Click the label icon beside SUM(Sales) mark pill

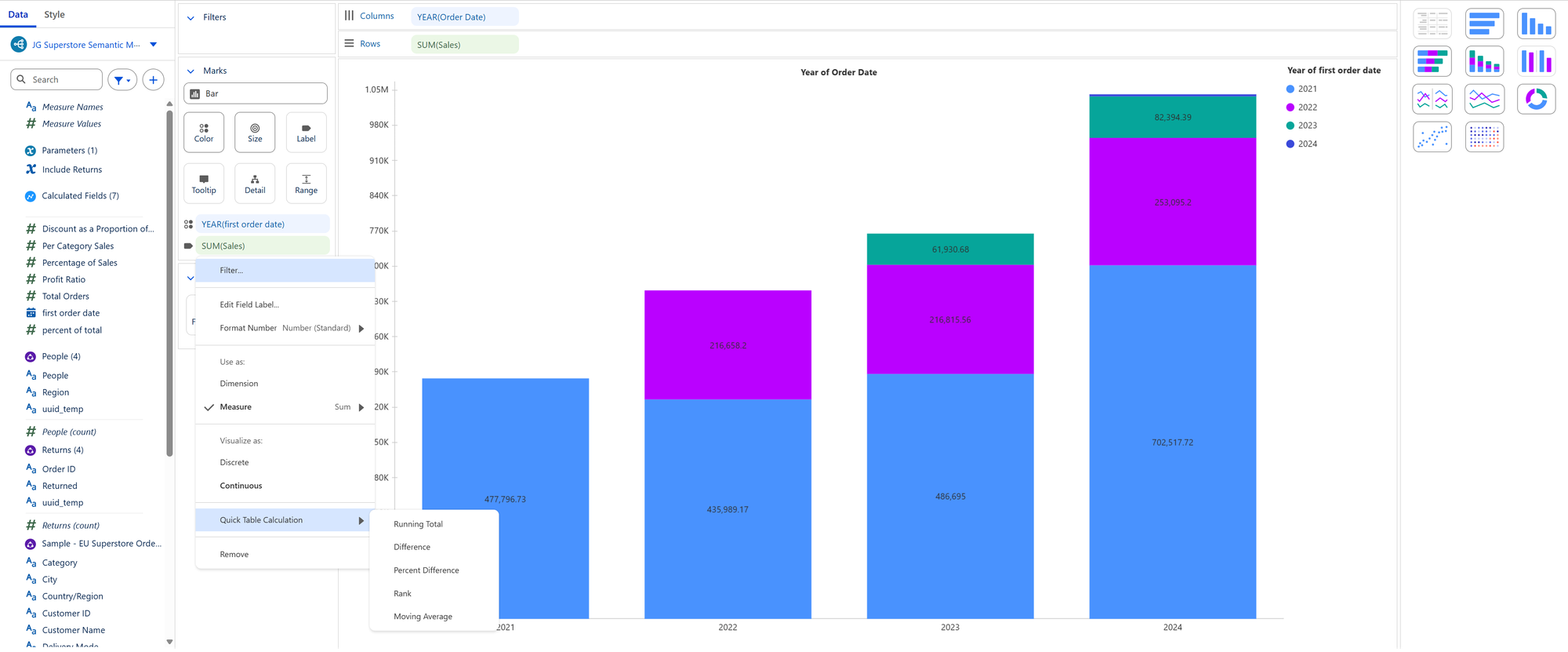188,246
